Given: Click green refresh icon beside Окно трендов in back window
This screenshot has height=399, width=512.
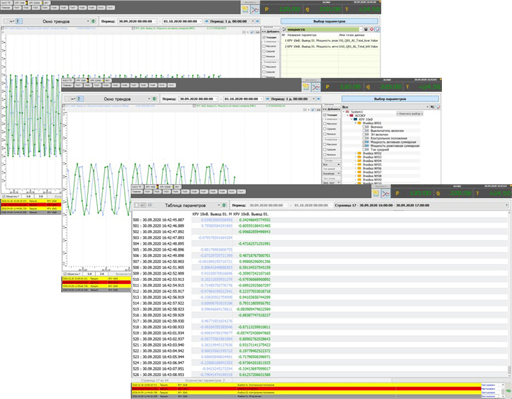Looking at the screenshot, I should click(93, 21).
